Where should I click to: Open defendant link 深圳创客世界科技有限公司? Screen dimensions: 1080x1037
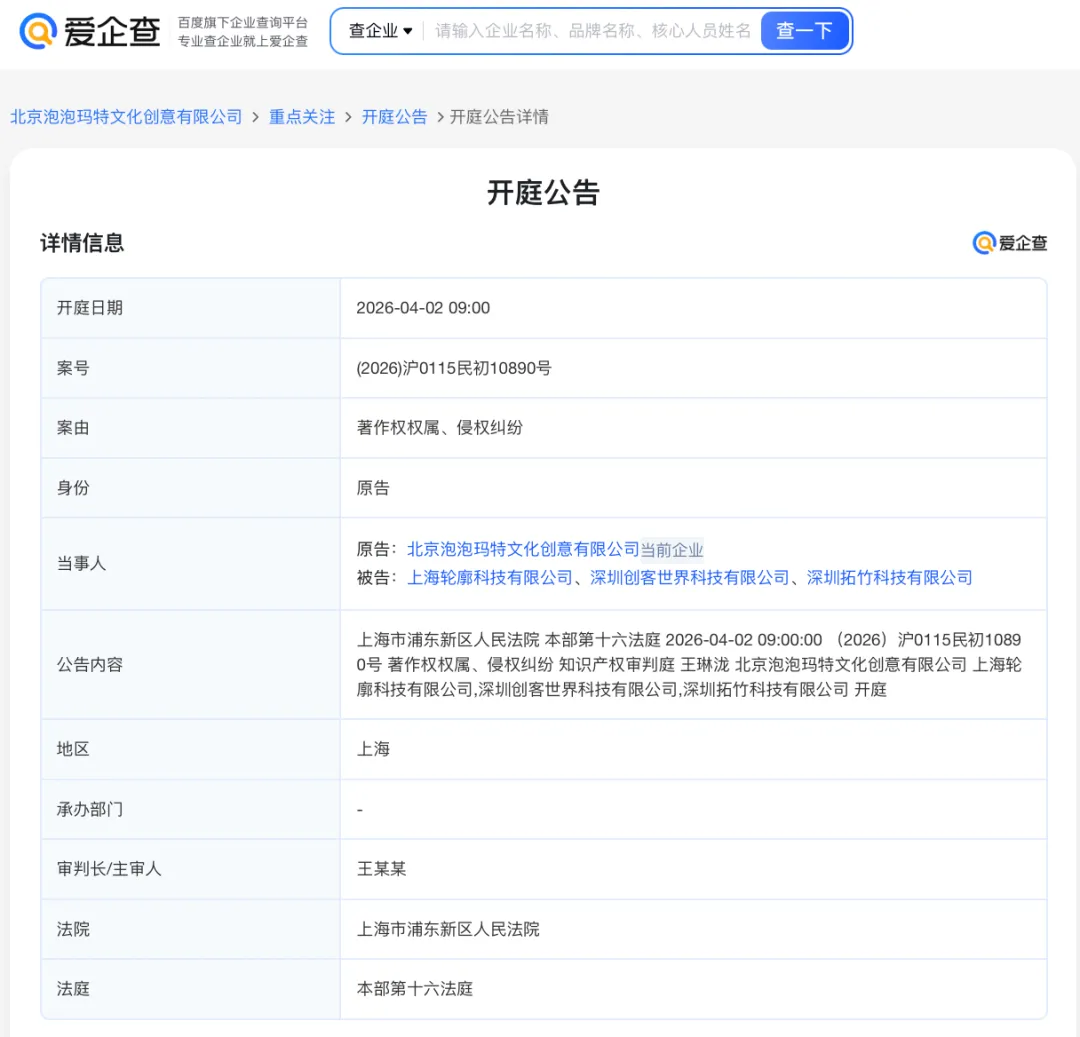pyautogui.click(x=689, y=578)
